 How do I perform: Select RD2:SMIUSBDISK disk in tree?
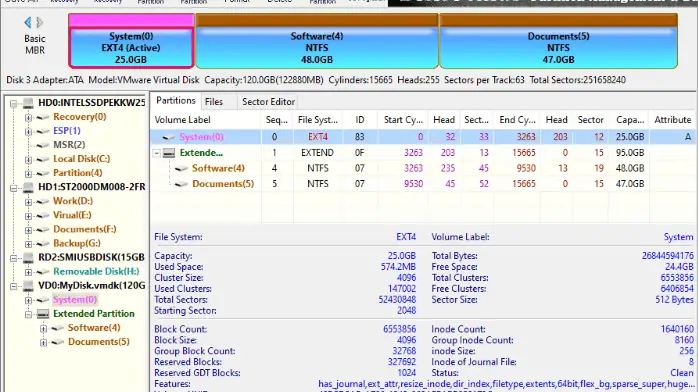91,257
